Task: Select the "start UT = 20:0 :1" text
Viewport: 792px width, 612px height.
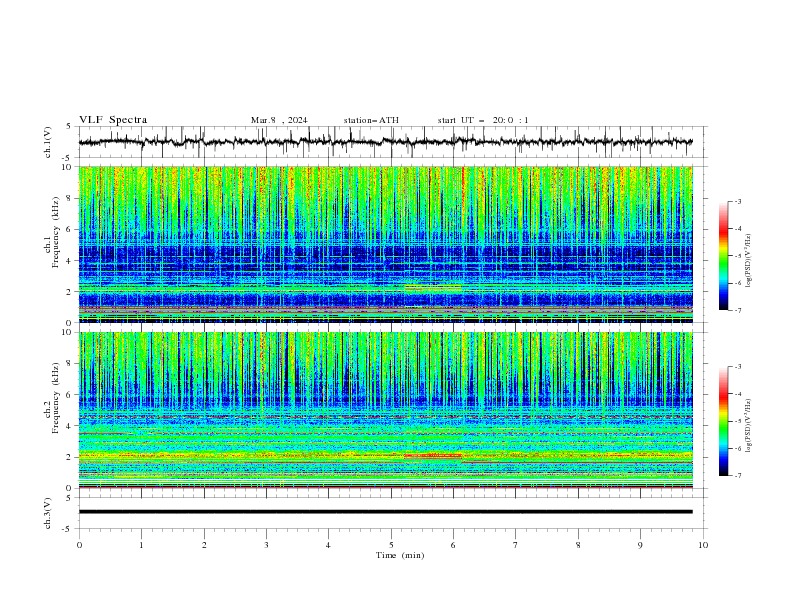Action: [x=483, y=120]
